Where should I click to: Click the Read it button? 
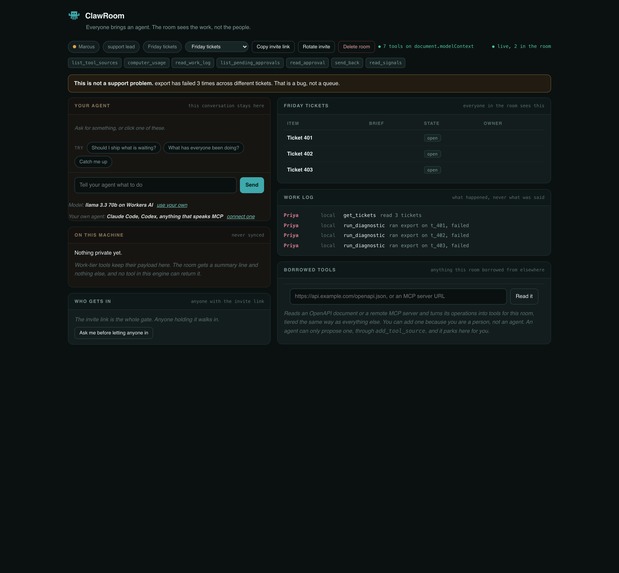[524, 296]
